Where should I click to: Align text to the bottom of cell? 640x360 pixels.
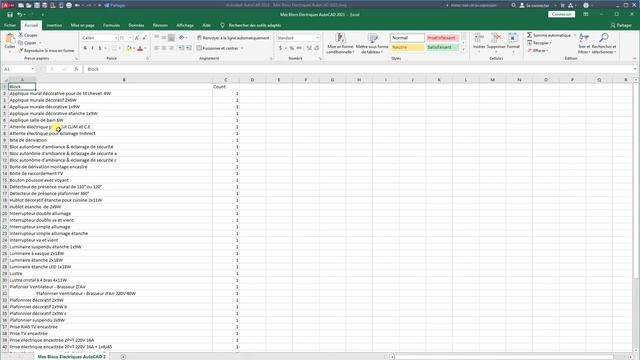click(x=171, y=38)
